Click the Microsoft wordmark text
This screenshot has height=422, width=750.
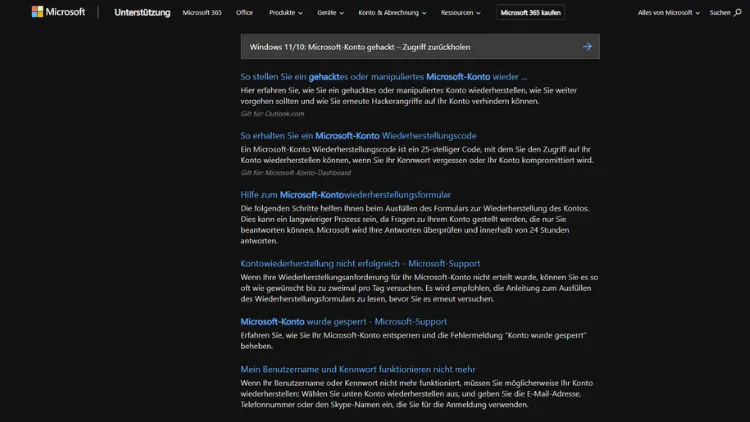pos(65,12)
